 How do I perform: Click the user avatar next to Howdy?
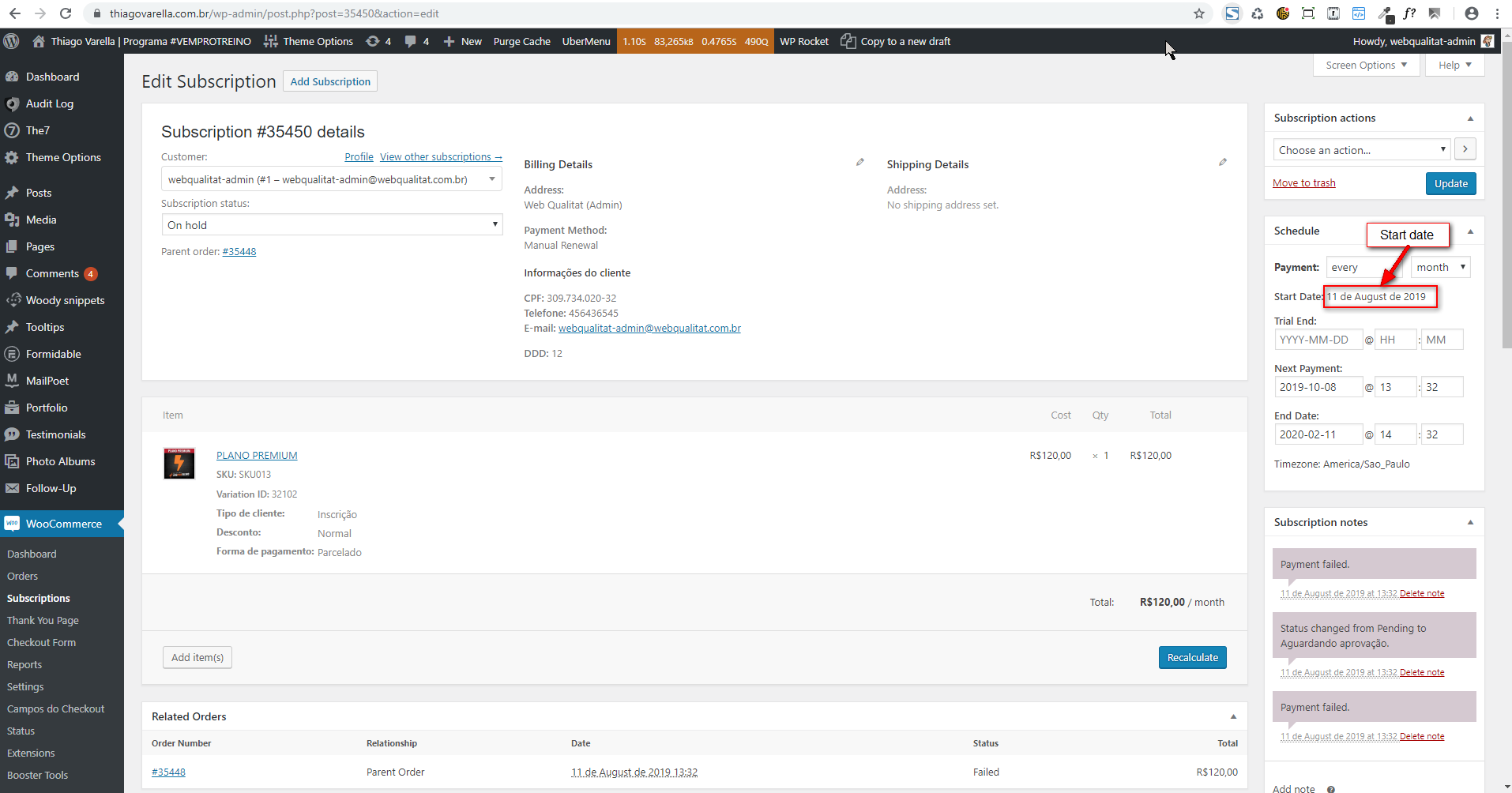tap(1488, 41)
